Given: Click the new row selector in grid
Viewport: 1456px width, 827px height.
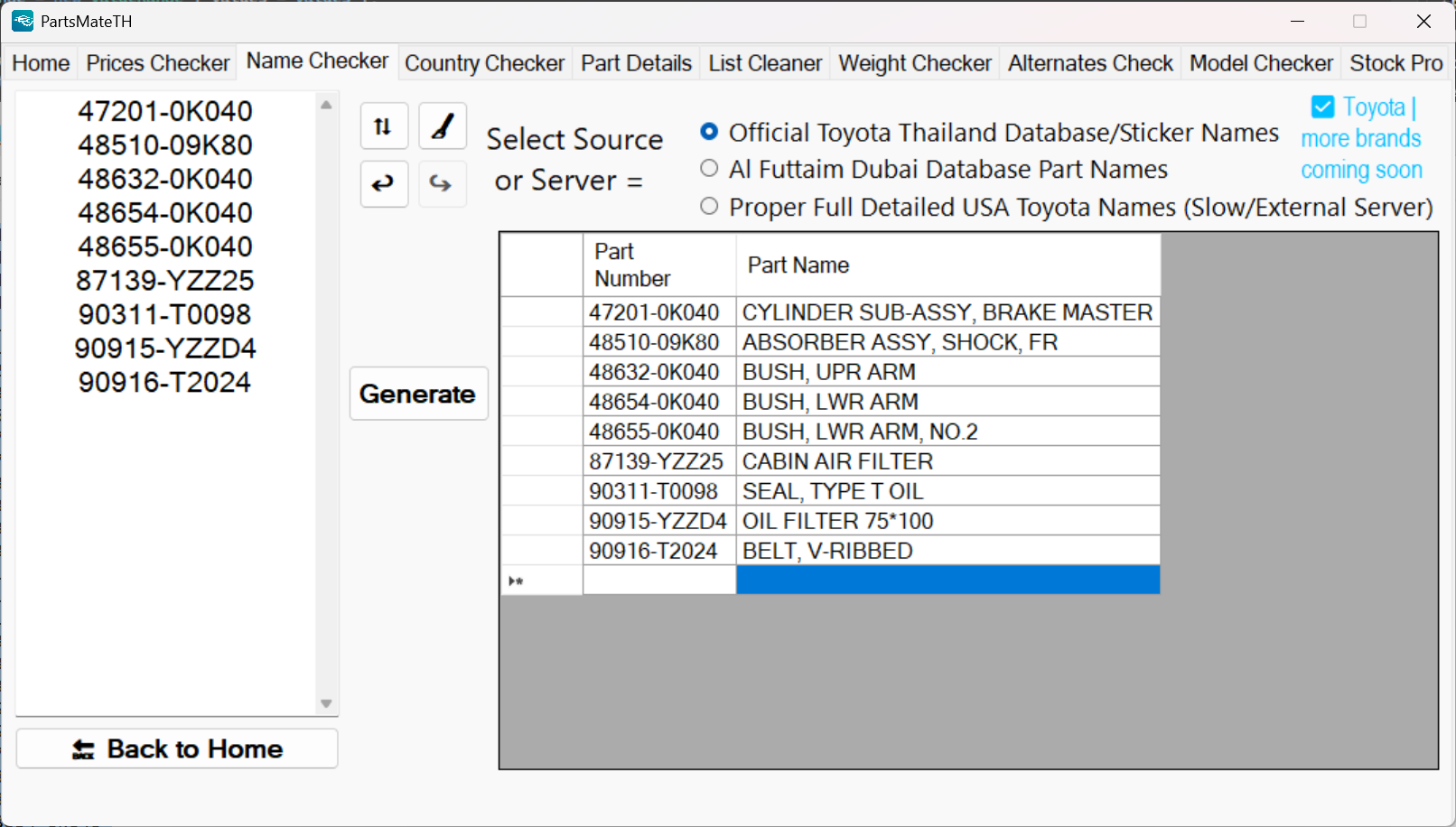Looking at the screenshot, I should 541,581.
